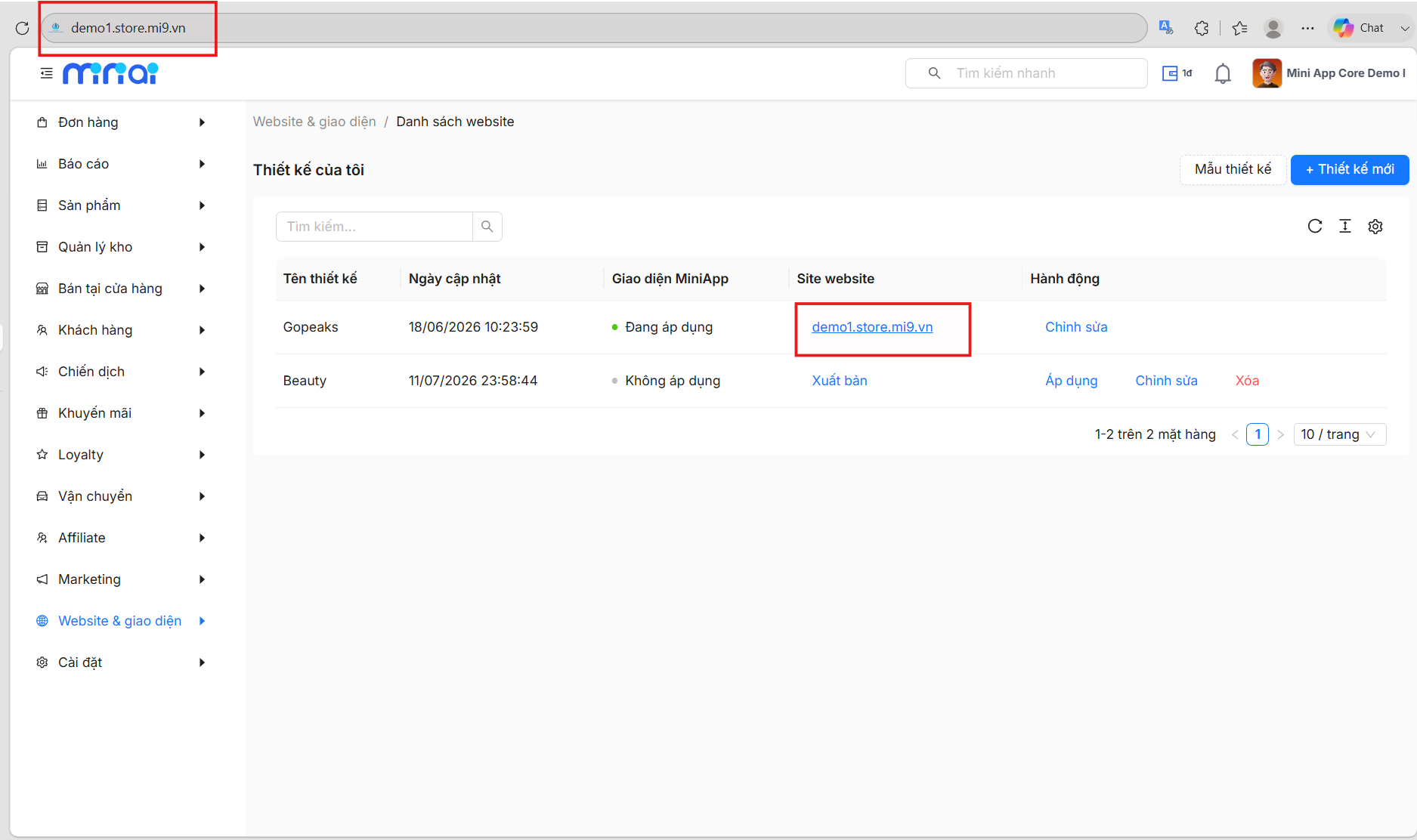This screenshot has width=1417, height=840.
Task: Click the Tìm kiếm nhanh quick search field
Action: click(1026, 73)
